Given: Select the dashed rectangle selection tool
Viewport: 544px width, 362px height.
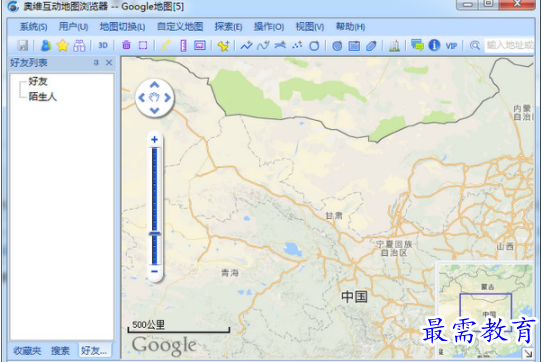Looking at the screenshot, I should pyautogui.click(x=143, y=45).
